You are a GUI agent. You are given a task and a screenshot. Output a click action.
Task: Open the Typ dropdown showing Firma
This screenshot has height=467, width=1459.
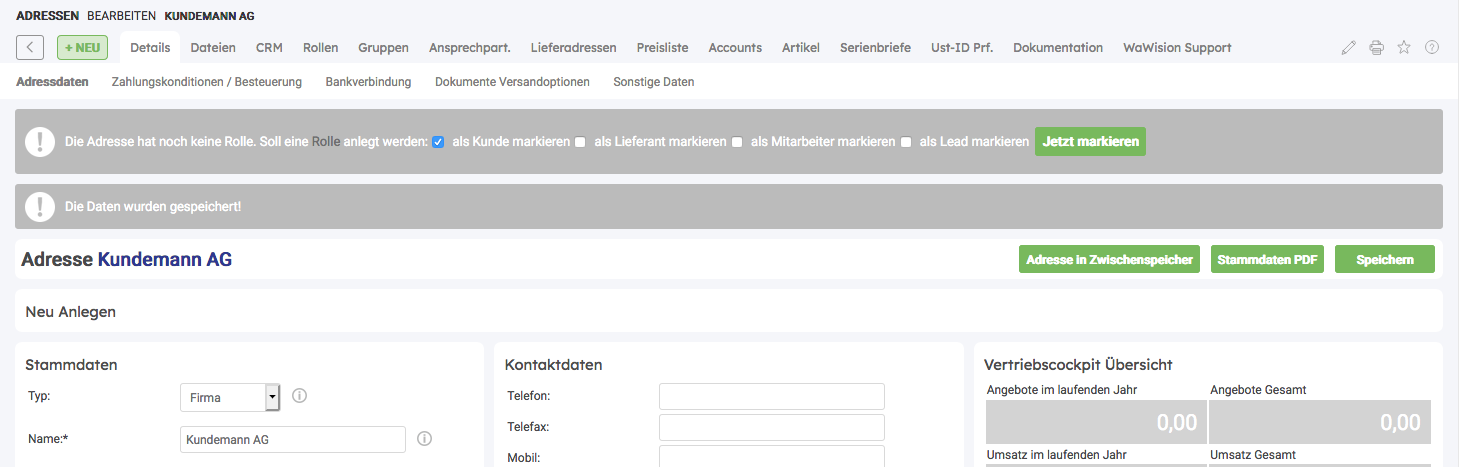[230, 397]
